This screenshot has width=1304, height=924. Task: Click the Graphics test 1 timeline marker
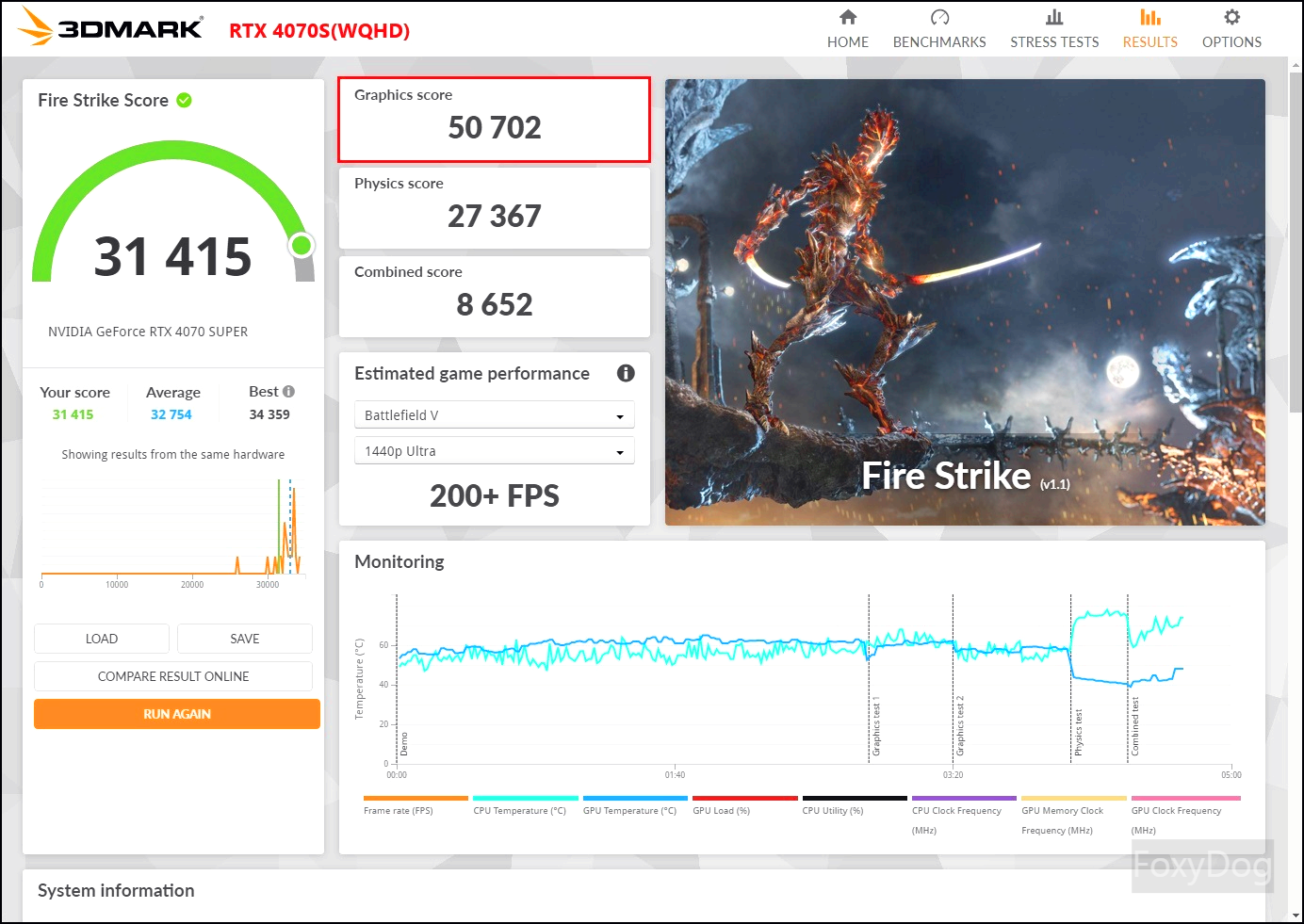(x=875, y=726)
